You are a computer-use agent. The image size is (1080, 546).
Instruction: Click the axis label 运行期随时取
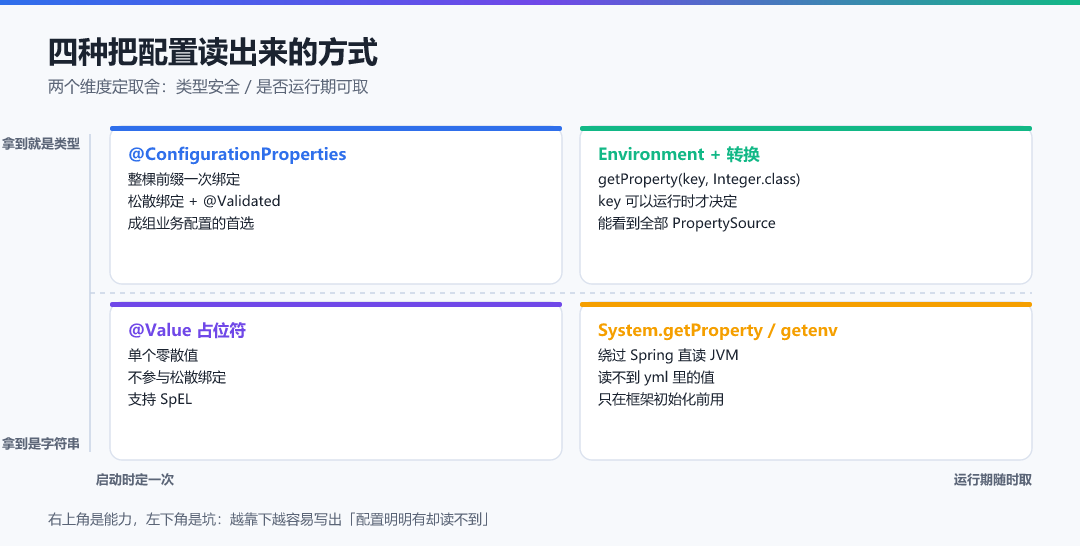(993, 480)
